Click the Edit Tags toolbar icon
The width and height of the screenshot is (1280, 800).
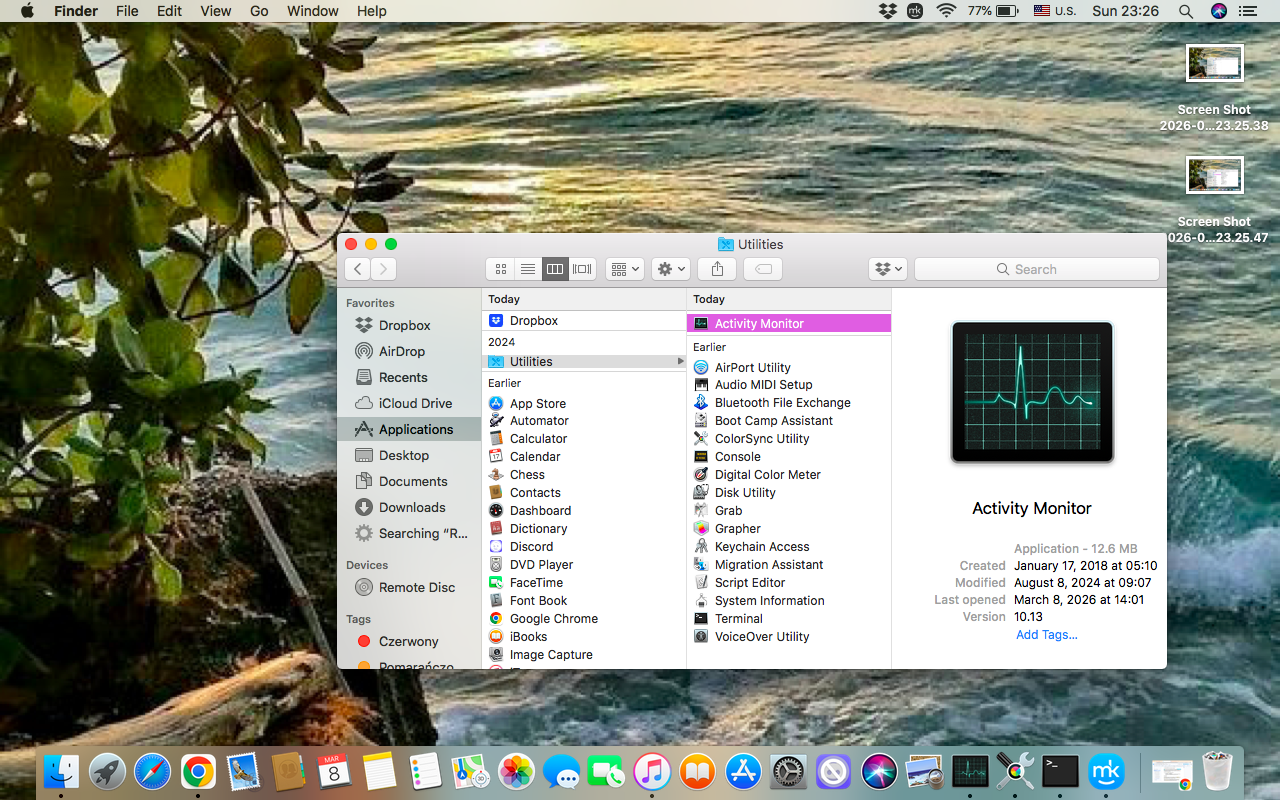[x=762, y=268]
